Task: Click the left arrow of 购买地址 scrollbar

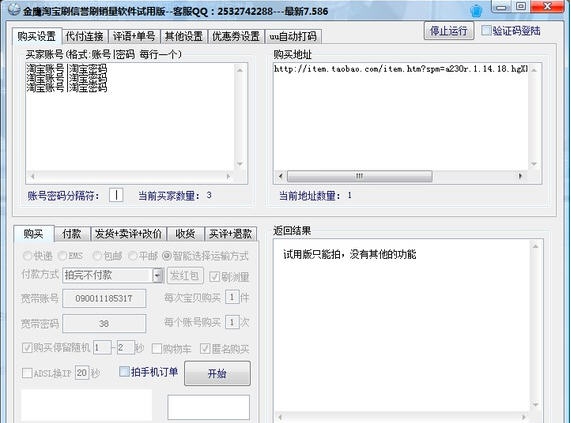Action: coord(280,176)
